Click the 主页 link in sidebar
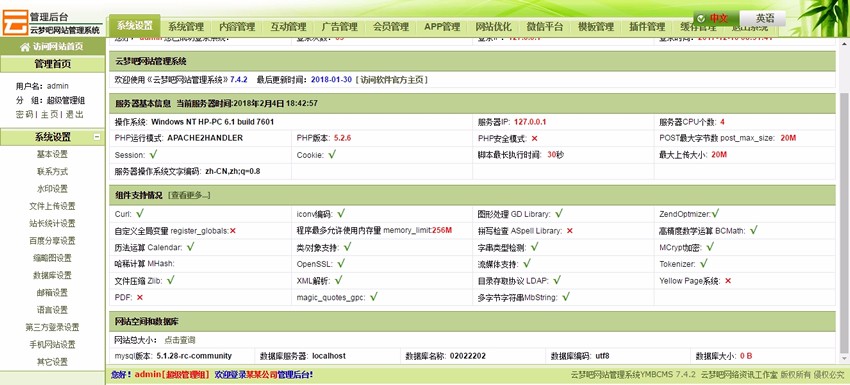The image size is (850, 385). [x=49, y=114]
